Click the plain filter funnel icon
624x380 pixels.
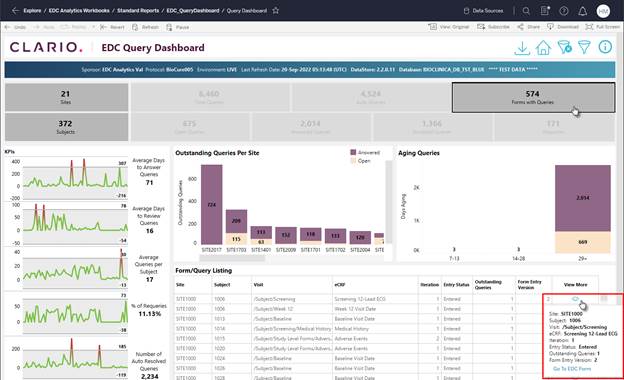click(584, 48)
